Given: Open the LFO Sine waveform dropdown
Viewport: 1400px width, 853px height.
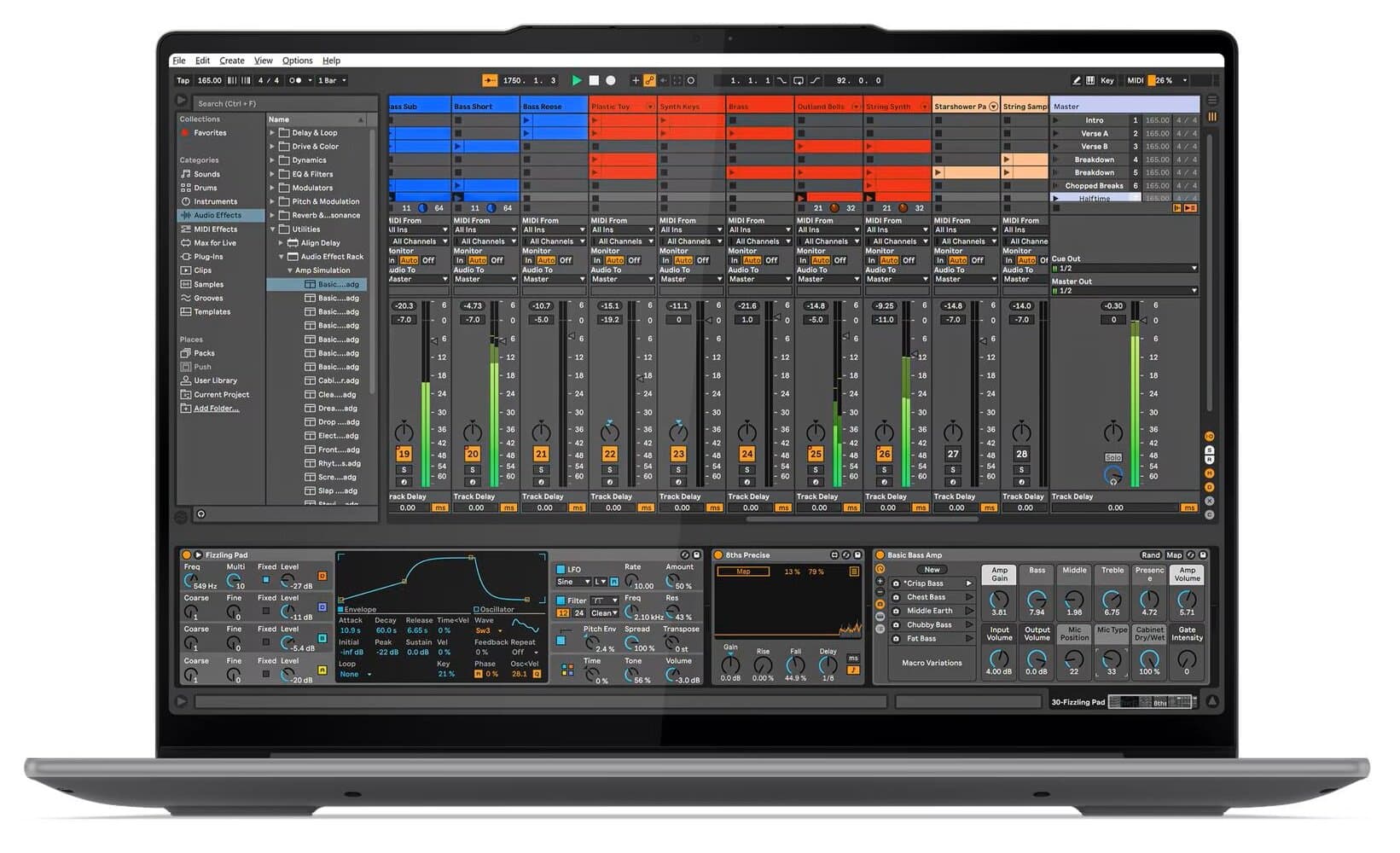Looking at the screenshot, I should coord(573,582).
